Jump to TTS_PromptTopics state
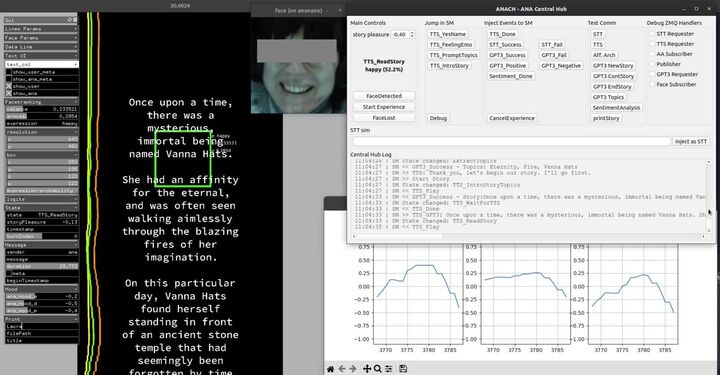 454,55
